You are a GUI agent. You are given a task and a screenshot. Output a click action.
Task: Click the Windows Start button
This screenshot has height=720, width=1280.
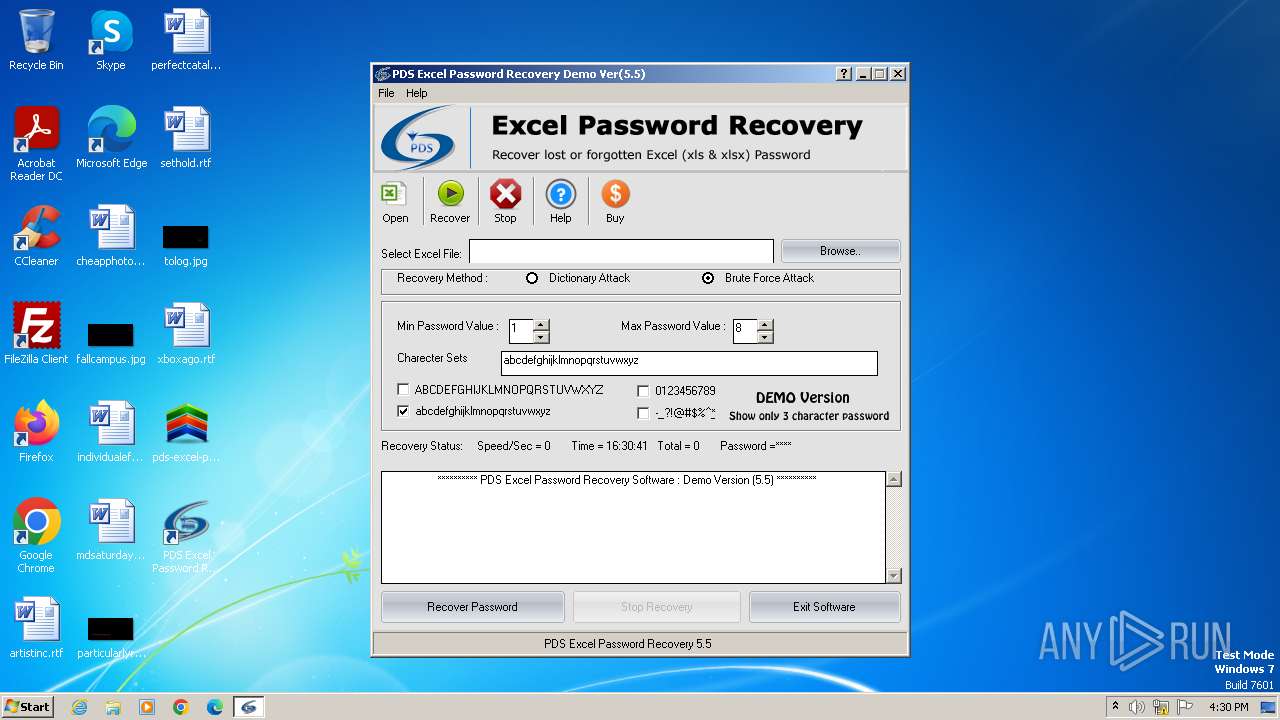[x=27, y=706]
